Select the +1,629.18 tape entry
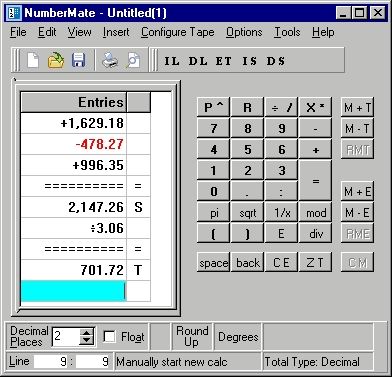392x377 pixels. pyautogui.click(x=74, y=123)
